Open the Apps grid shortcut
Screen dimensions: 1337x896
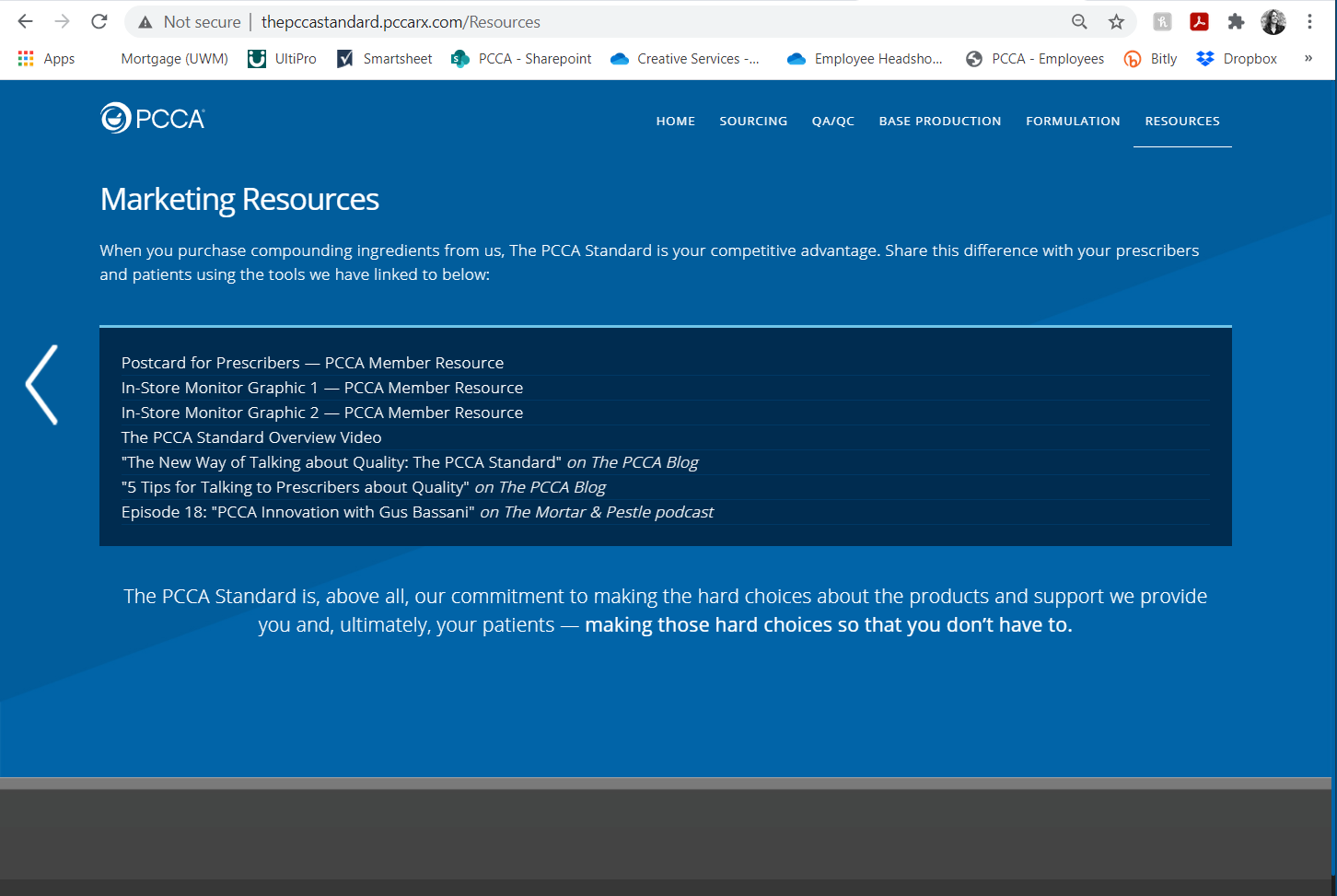click(46, 58)
